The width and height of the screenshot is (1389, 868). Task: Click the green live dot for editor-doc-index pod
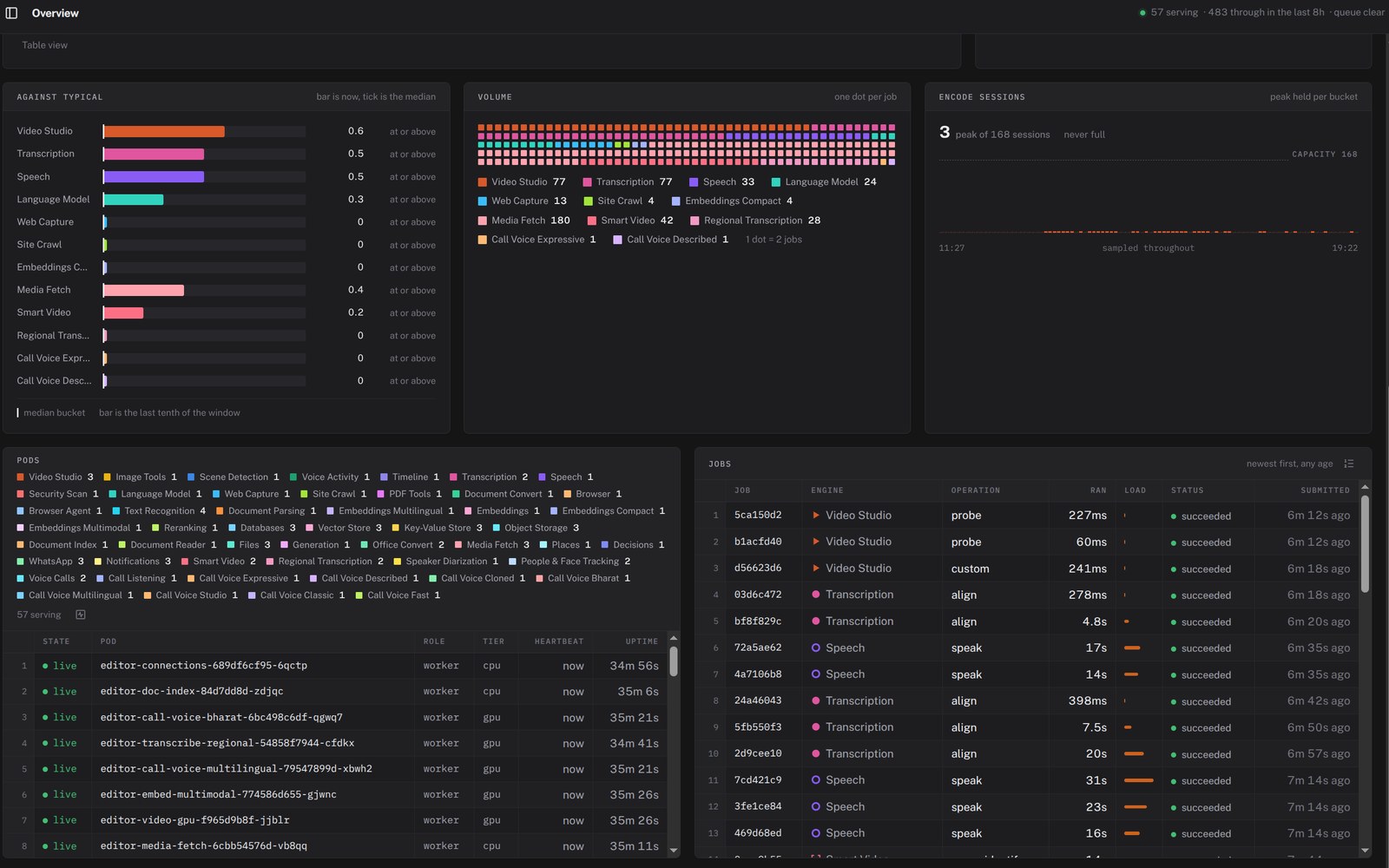pyautogui.click(x=45, y=692)
